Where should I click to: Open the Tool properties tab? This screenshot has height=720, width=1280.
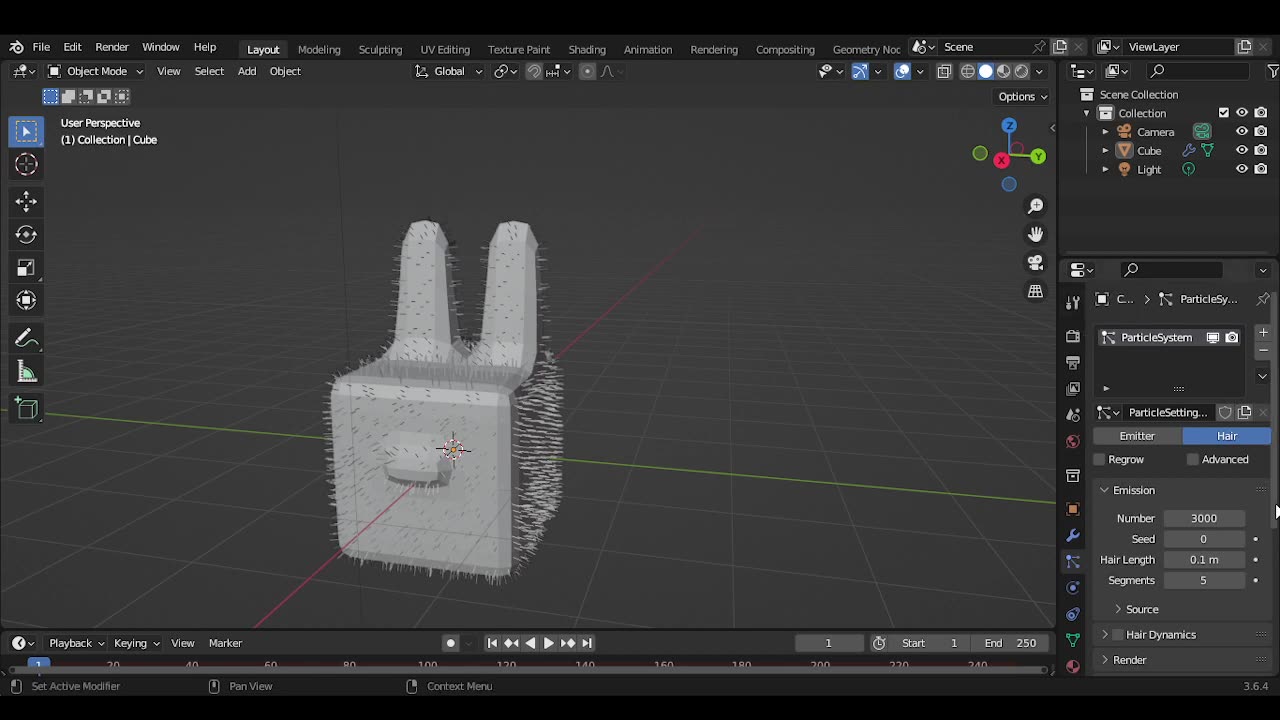1073,302
